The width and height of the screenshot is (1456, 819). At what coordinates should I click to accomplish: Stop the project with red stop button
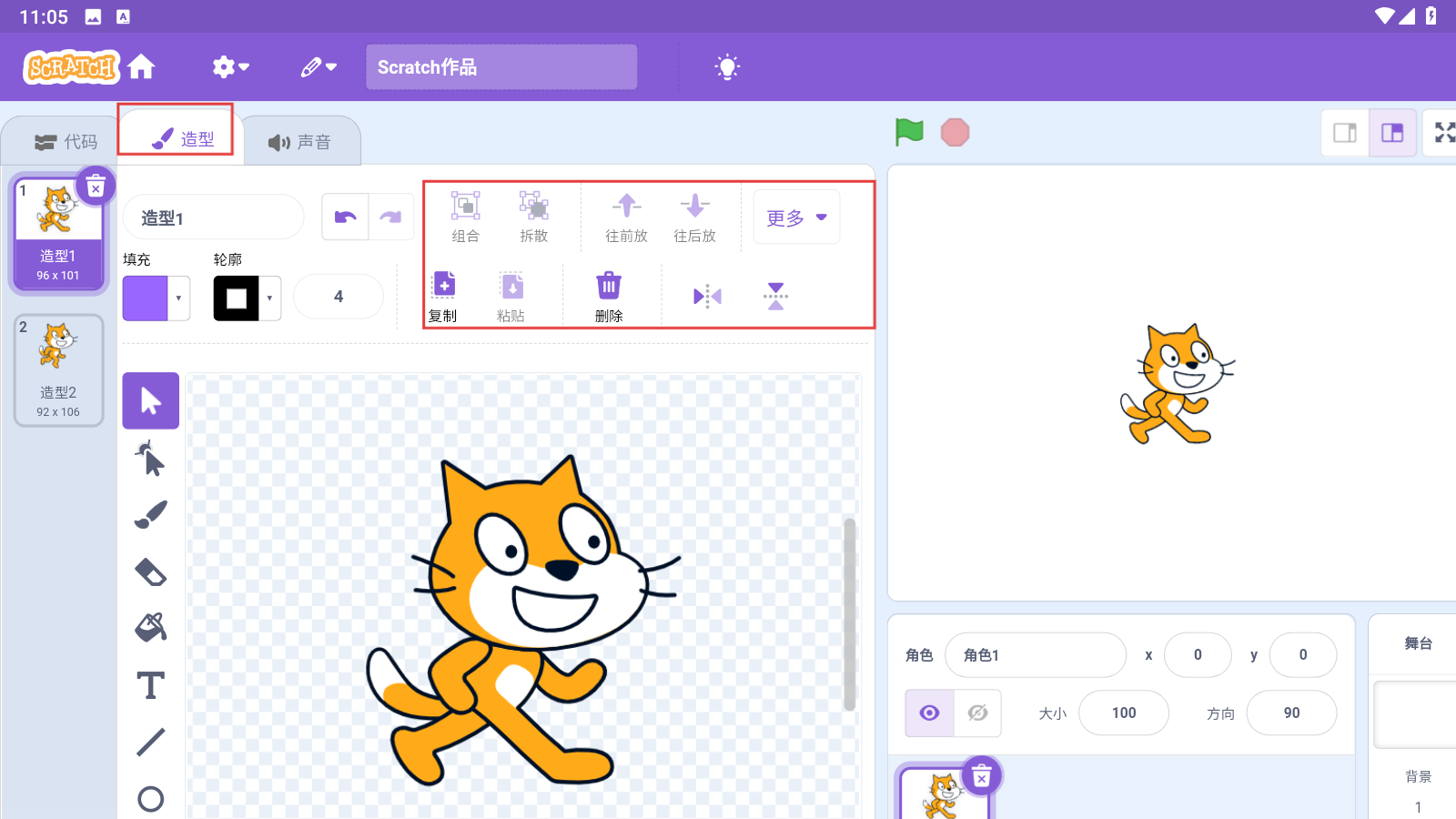pyautogui.click(x=955, y=133)
